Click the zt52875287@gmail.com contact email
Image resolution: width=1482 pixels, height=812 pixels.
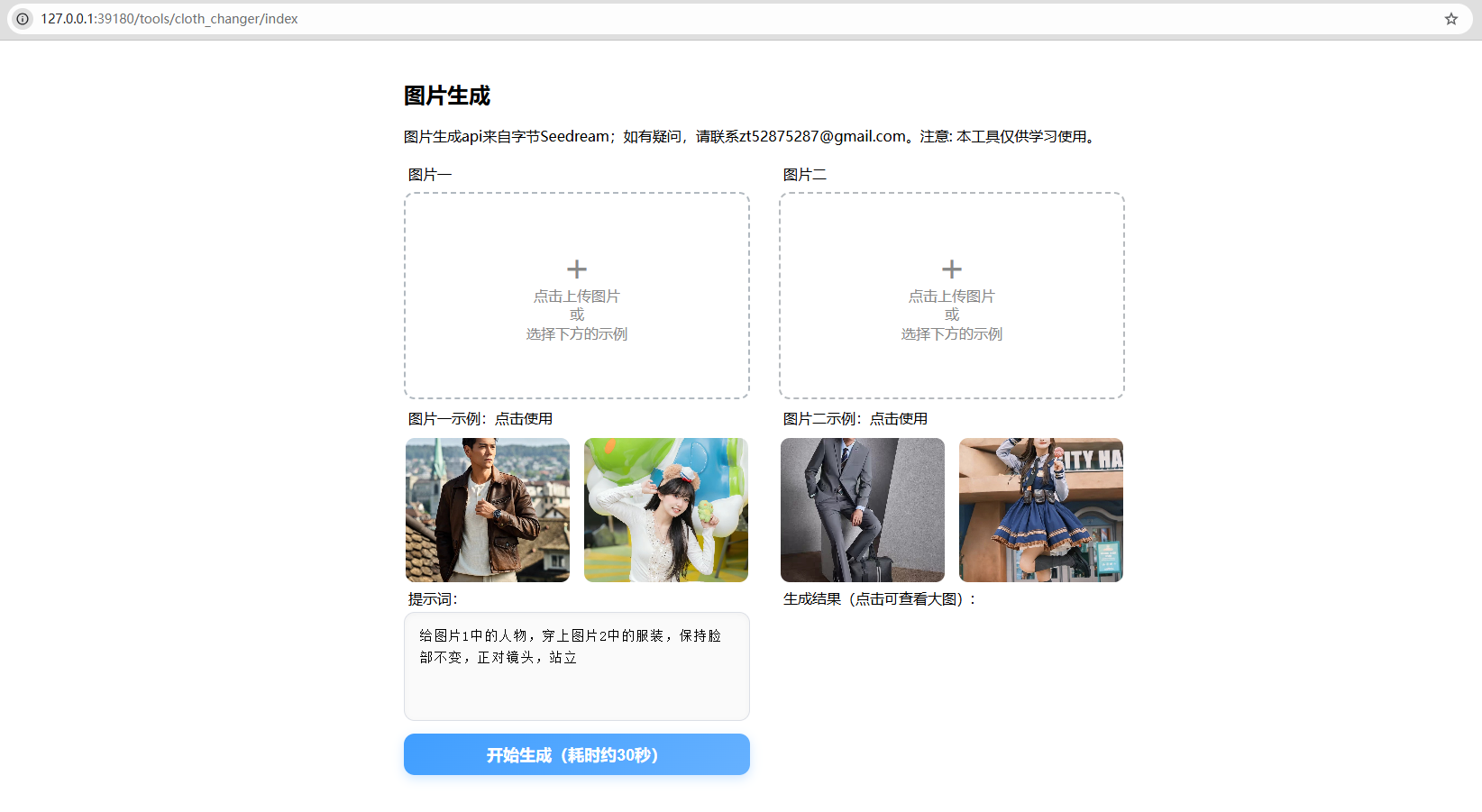tap(822, 136)
